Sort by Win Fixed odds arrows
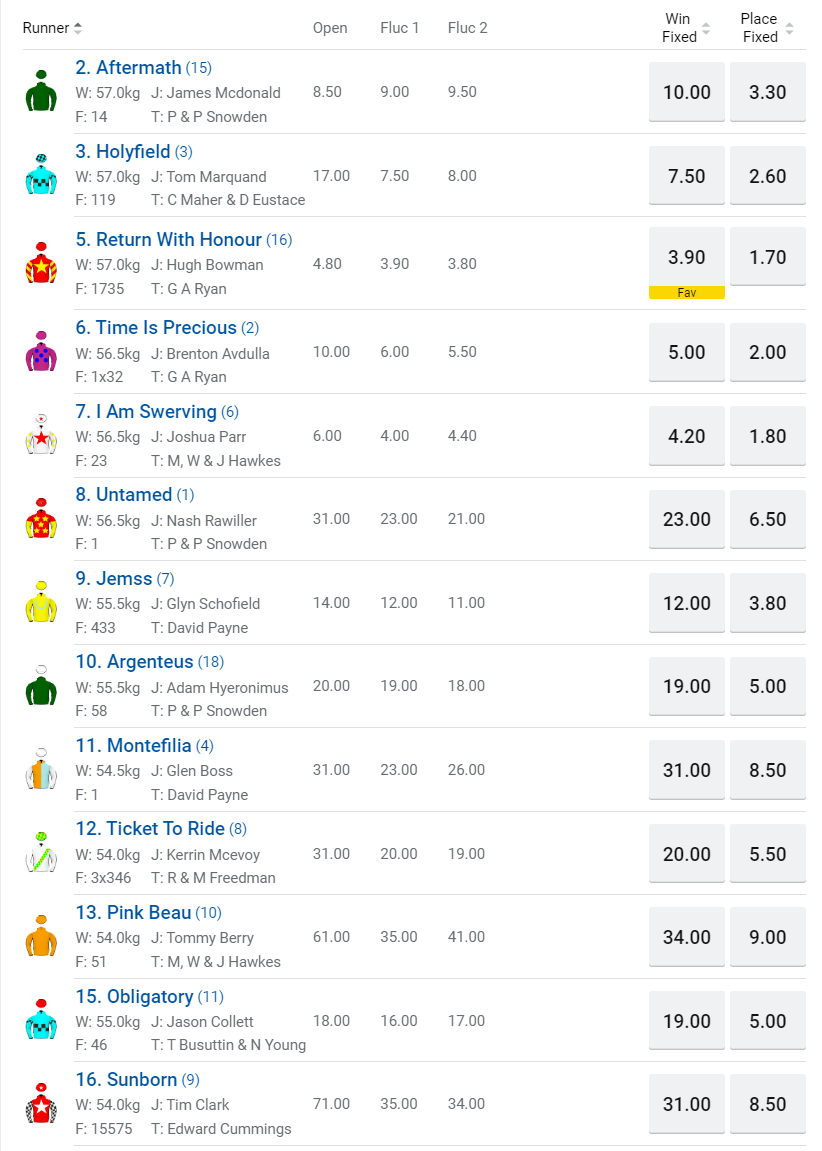This screenshot has width=822, height=1151. tap(706, 28)
